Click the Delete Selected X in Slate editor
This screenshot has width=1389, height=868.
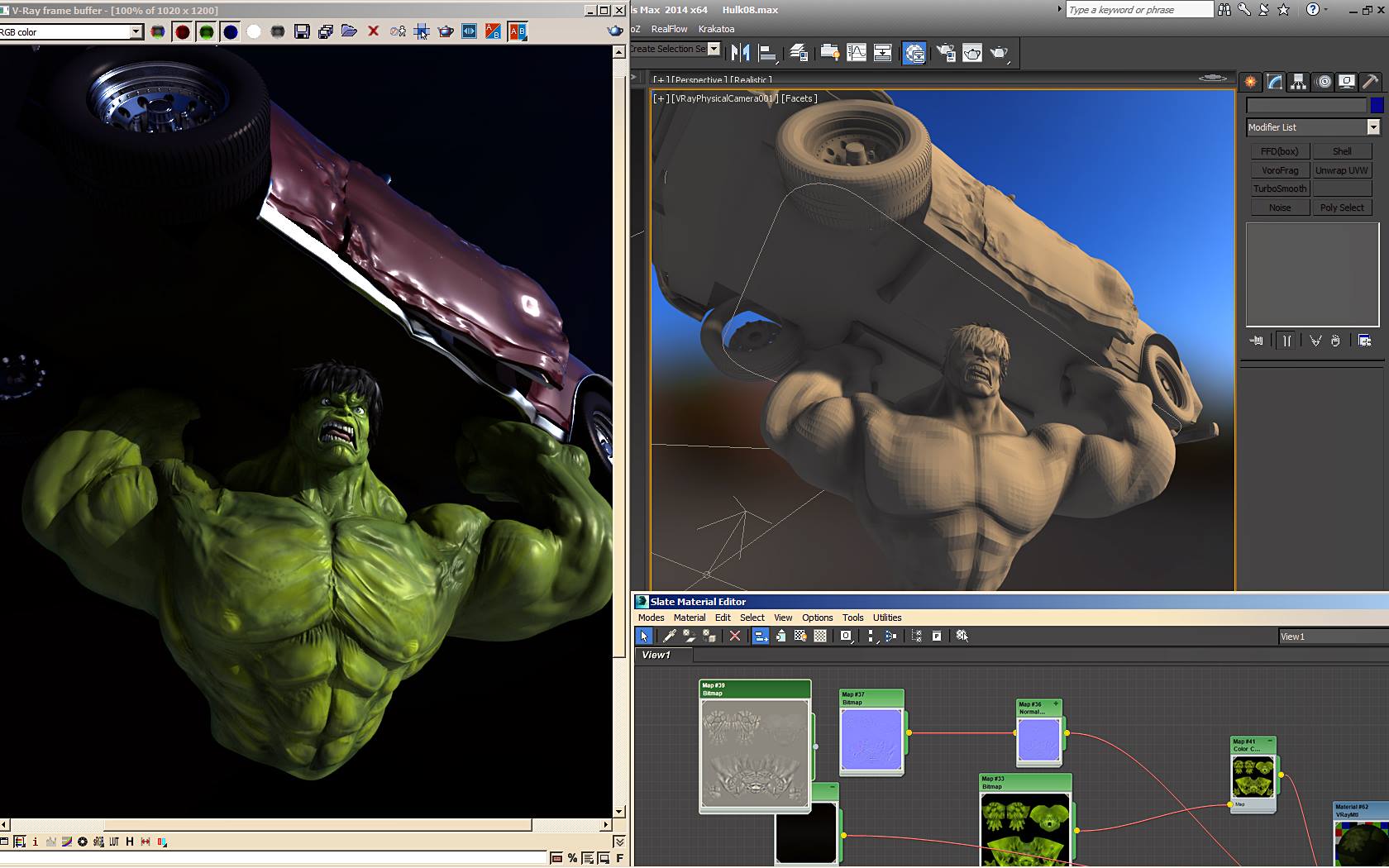click(734, 636)
